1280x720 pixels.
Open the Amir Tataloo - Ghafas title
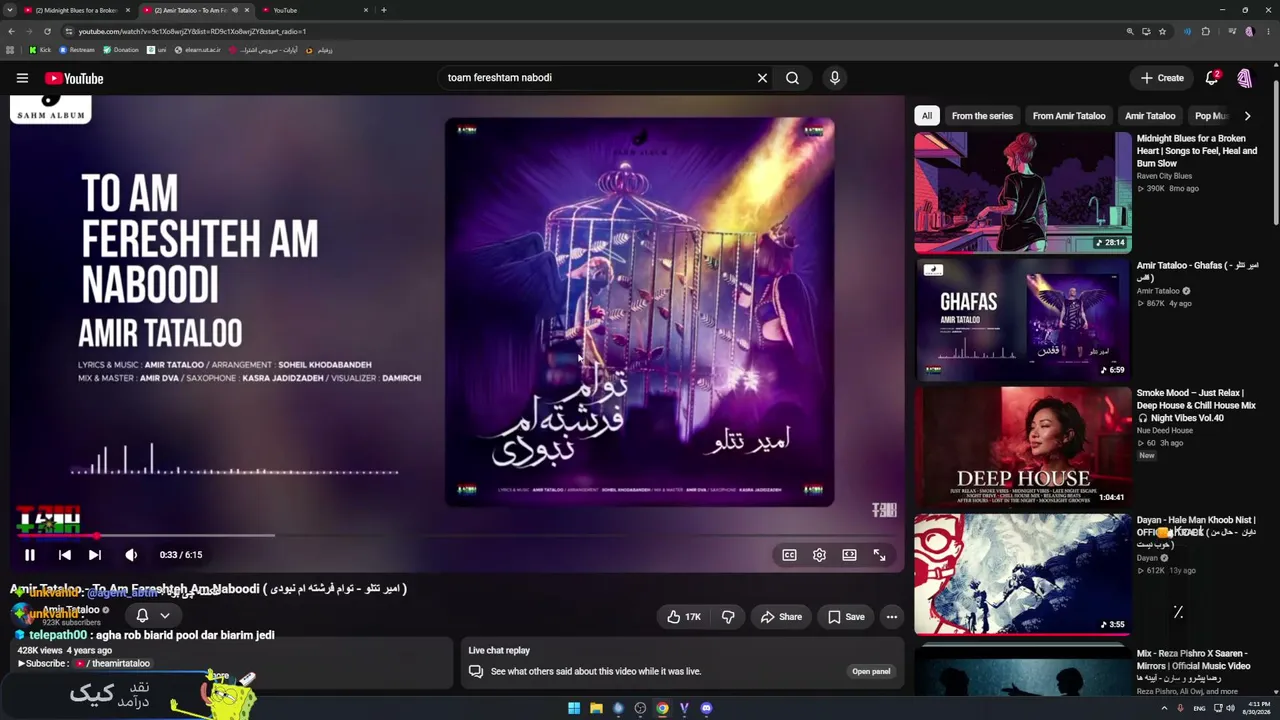point(1197,271)
